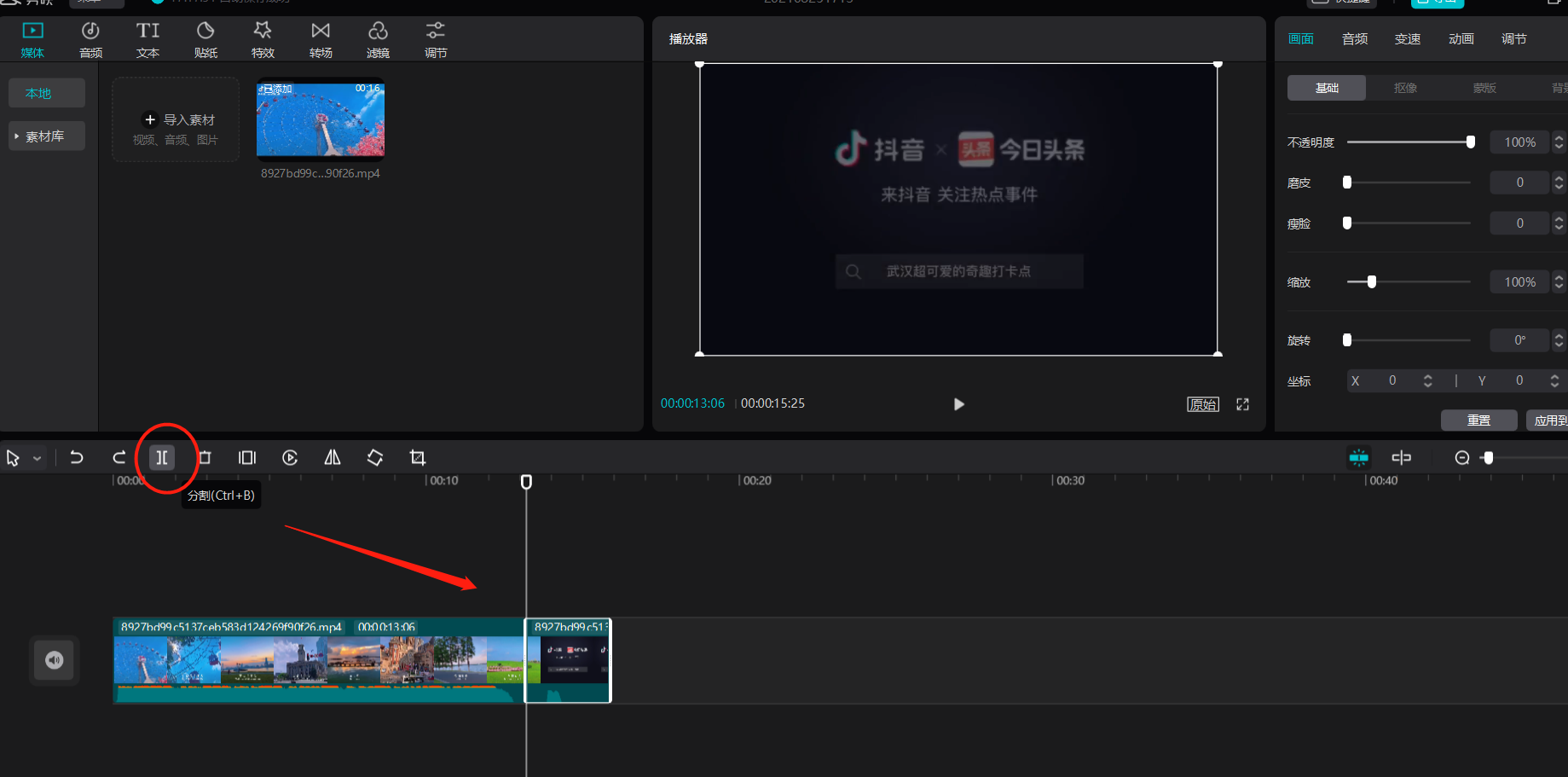1568x777 pixels.
Task: Toggle timeline auto-snap
Action: pos(1359,458)
